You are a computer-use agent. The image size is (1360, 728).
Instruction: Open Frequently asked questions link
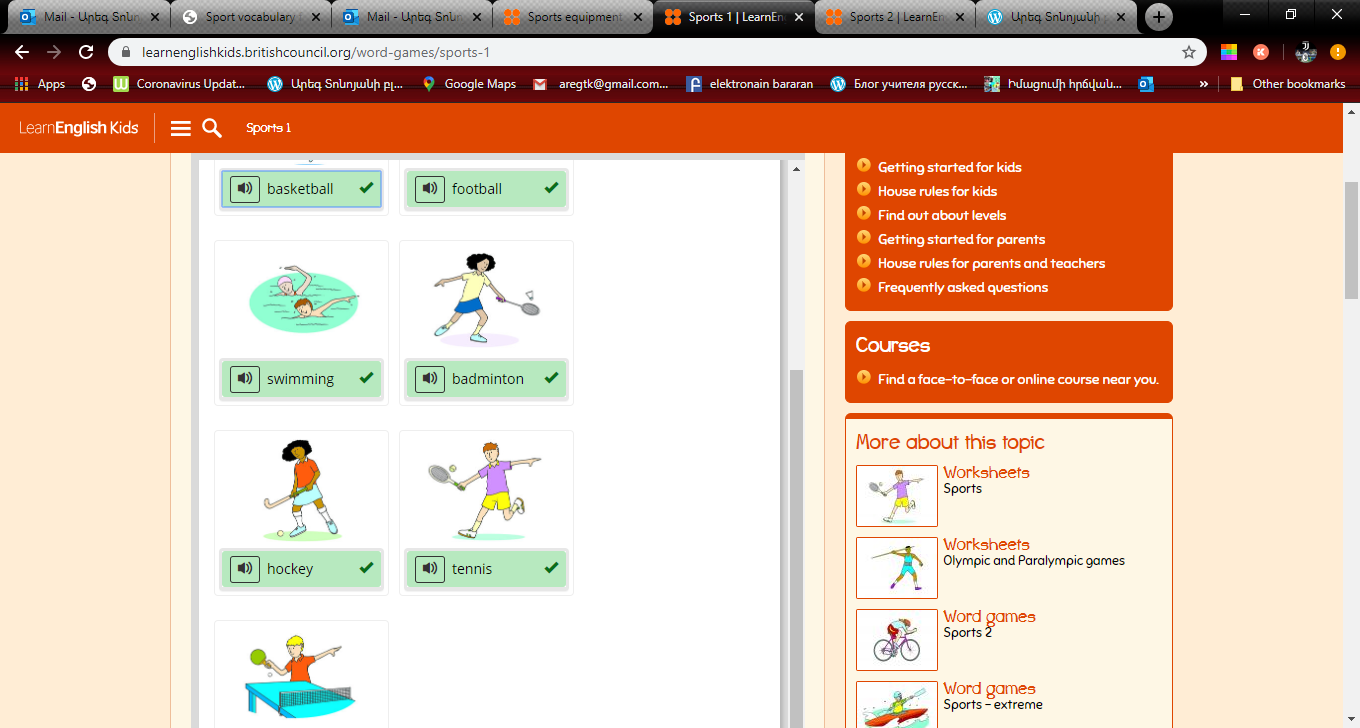click(x=962, y=287)
